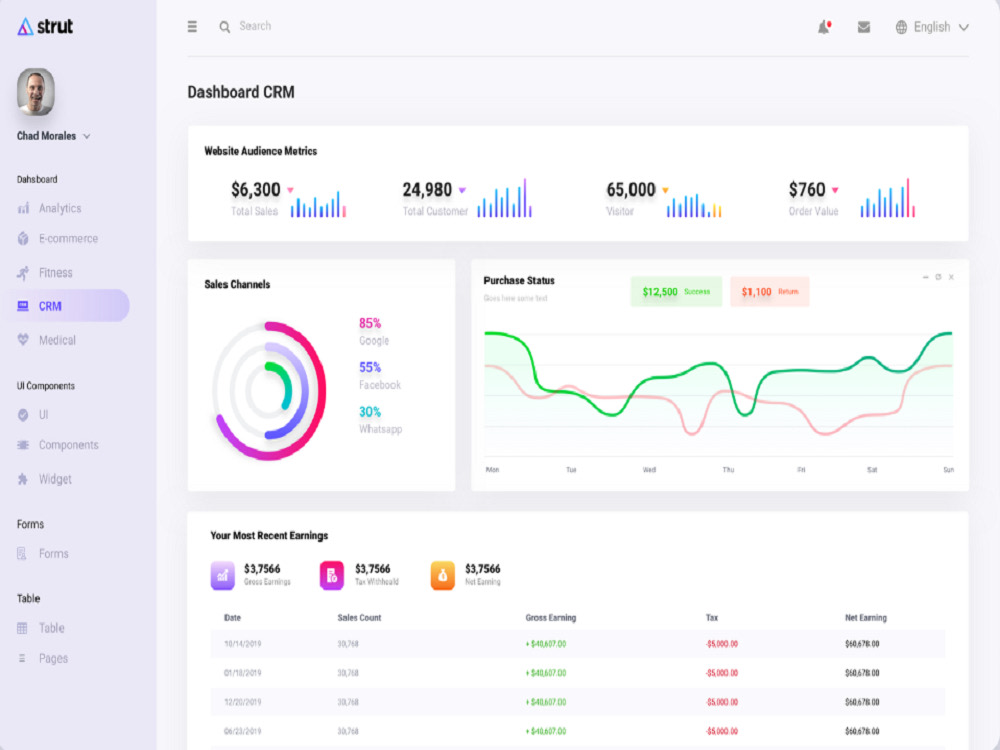Click the Sales Count column header

tap(359, 618)
